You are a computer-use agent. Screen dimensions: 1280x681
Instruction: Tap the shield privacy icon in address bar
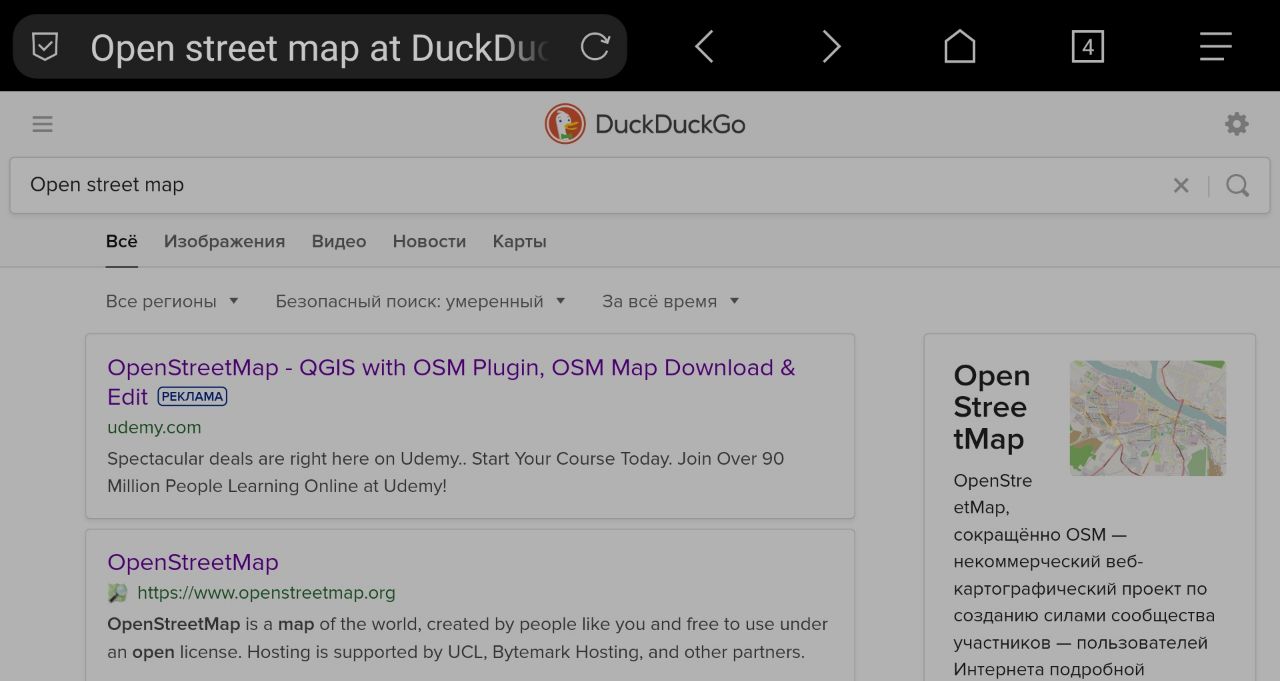45,47
